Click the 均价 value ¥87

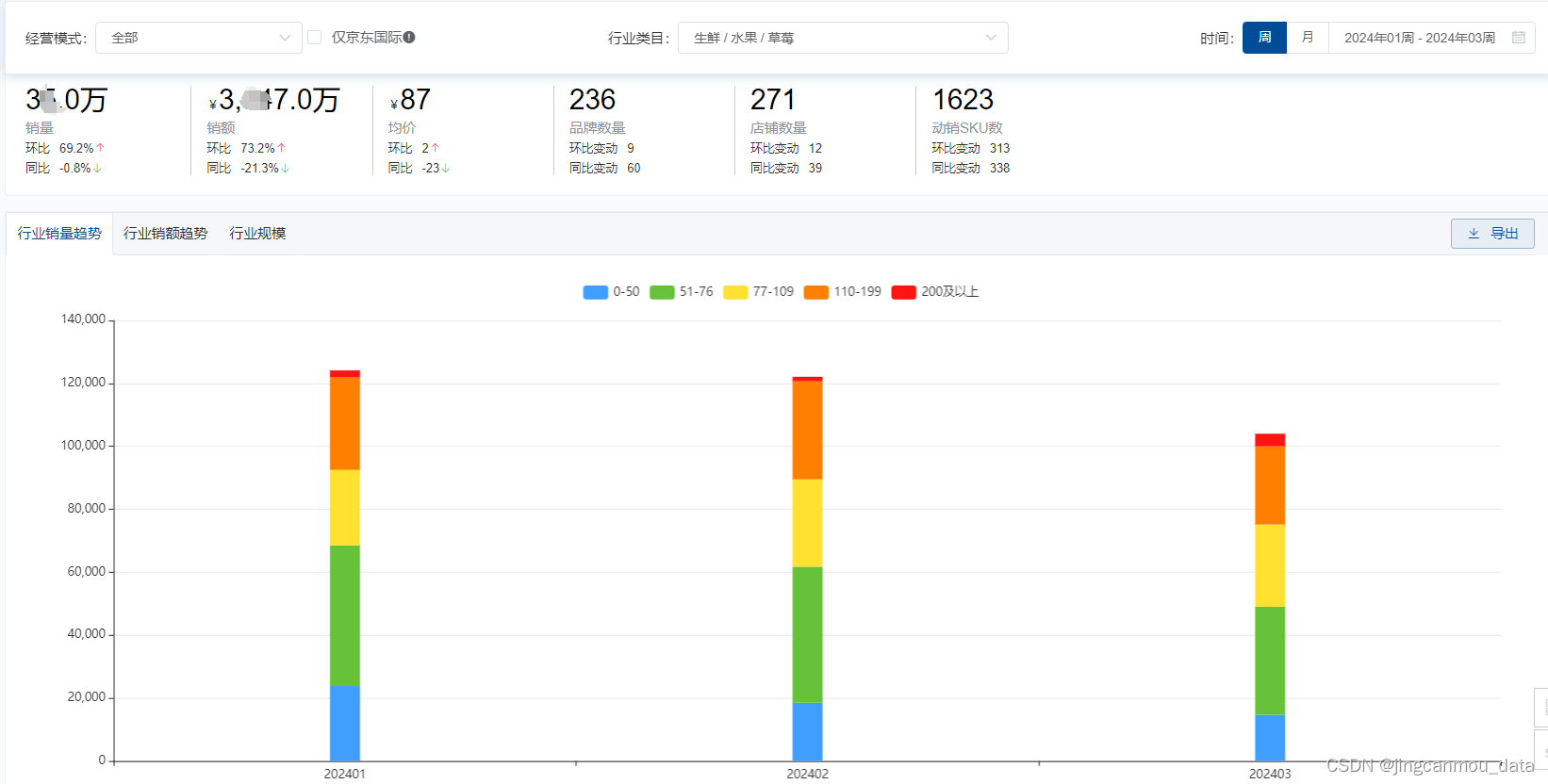[x=410, y=100]
